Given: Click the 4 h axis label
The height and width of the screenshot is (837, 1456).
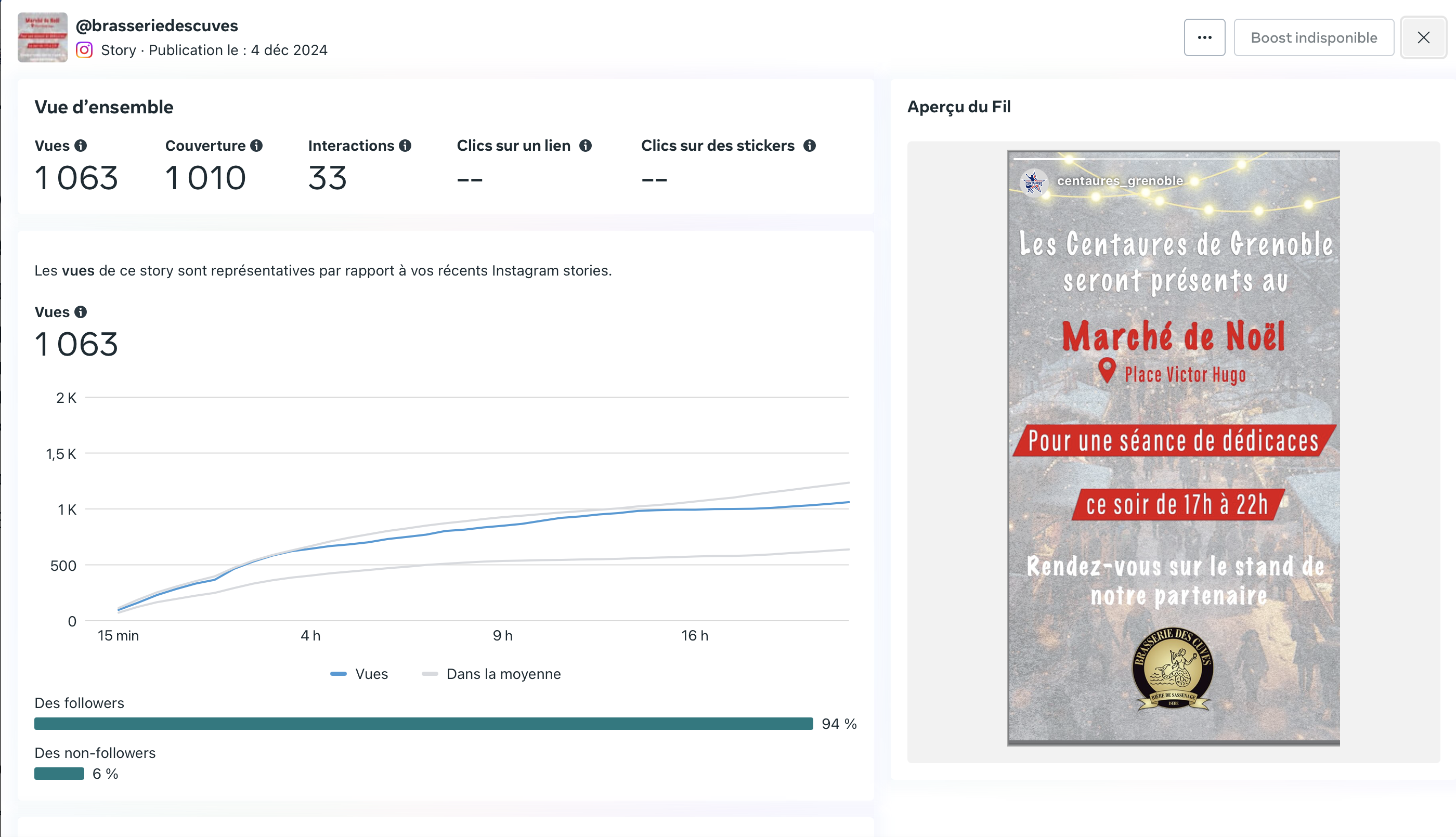Looking at the screenshot, I should click(x=310, y=636).
